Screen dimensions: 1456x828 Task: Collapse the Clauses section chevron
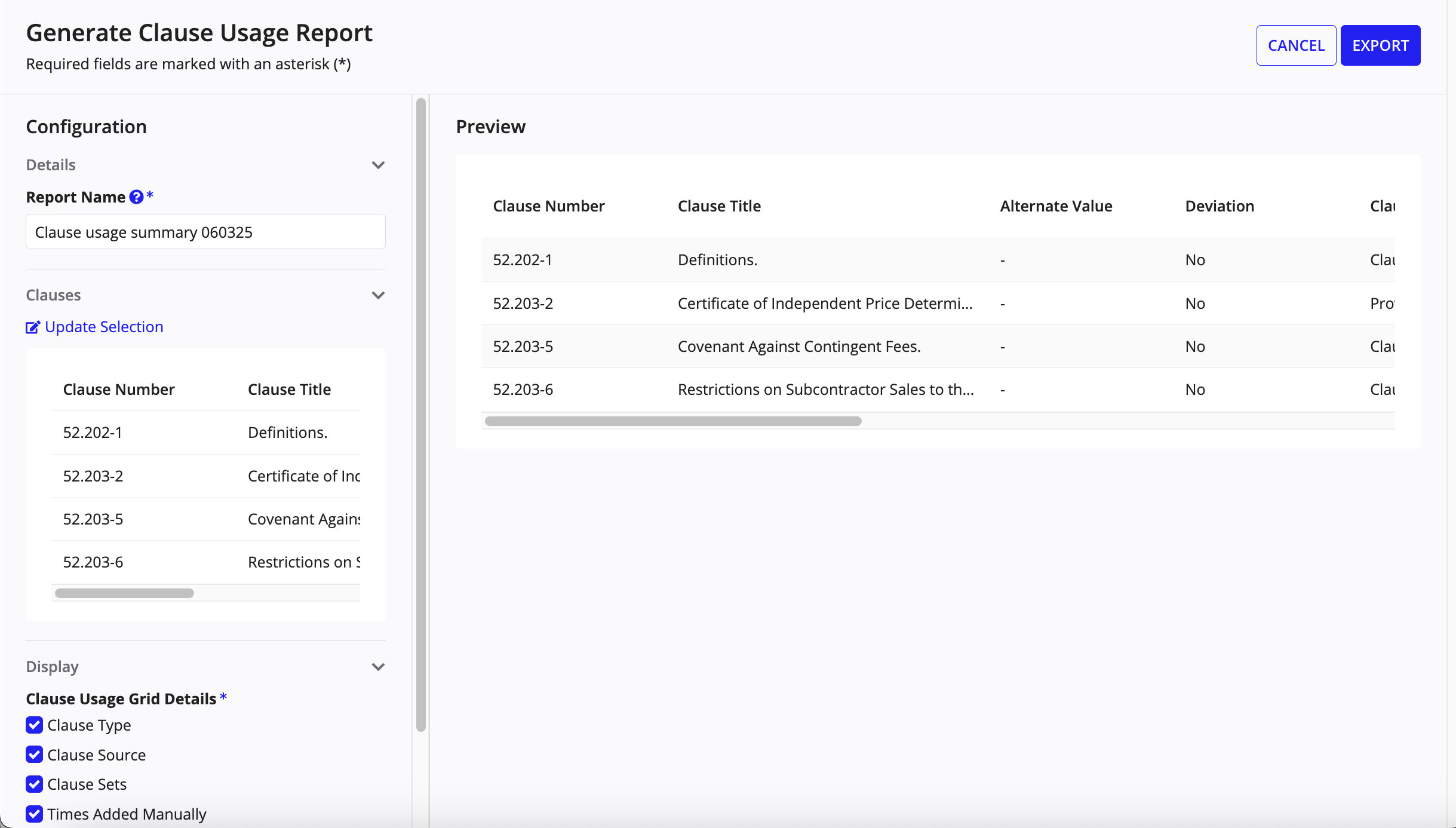tap(378, 296)
